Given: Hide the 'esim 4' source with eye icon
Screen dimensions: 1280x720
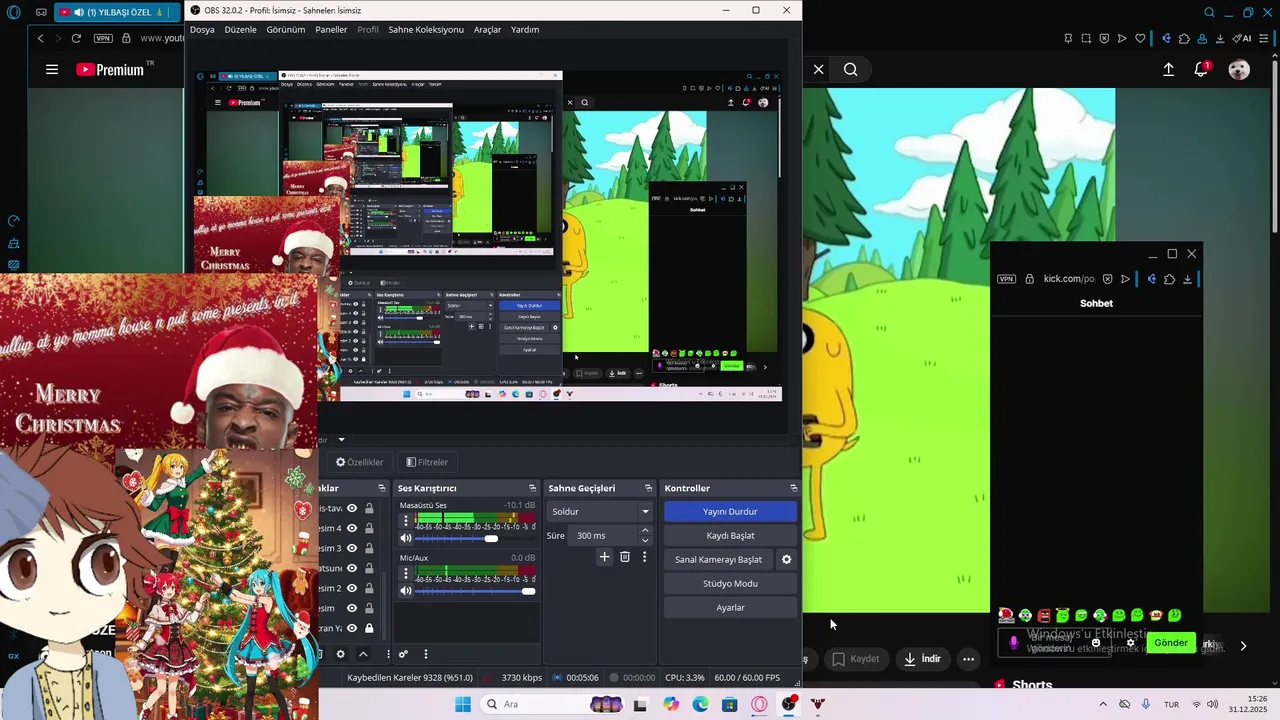Looking at the screenshot, I should (352, 528).
